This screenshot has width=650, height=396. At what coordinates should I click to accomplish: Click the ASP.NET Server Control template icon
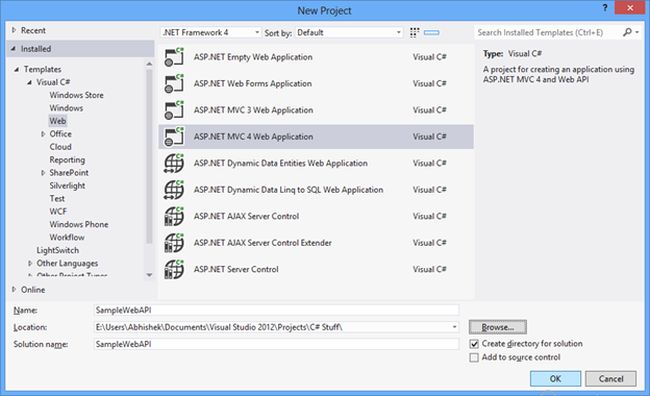[x=174, y=270]
